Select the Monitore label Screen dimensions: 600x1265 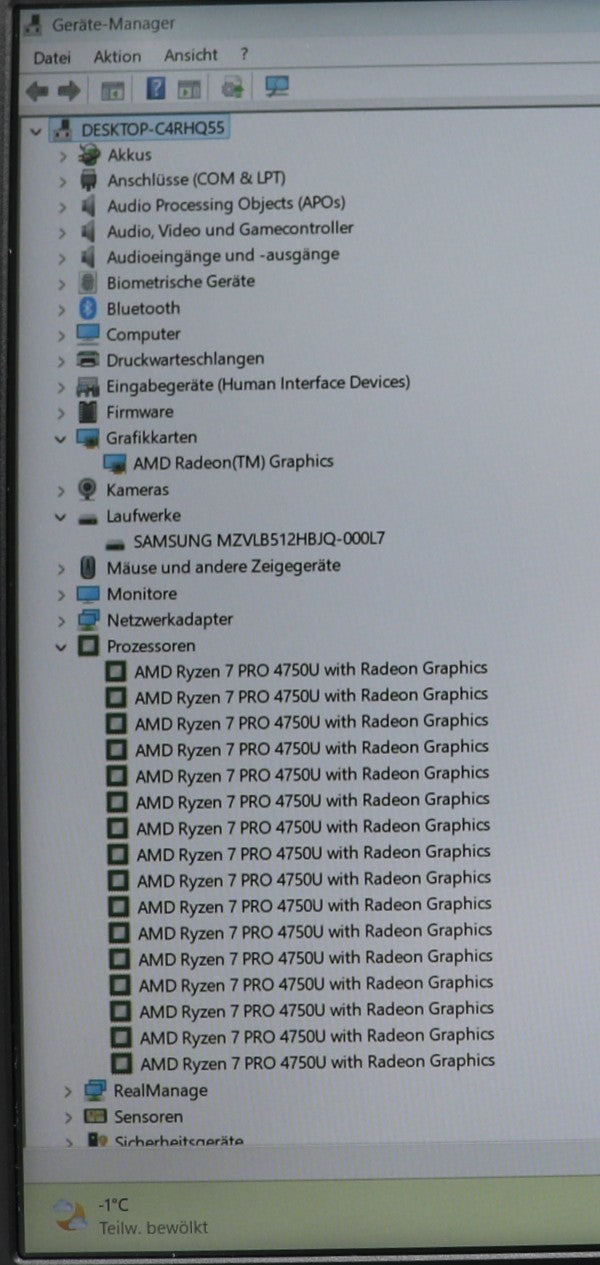[141, 593]
